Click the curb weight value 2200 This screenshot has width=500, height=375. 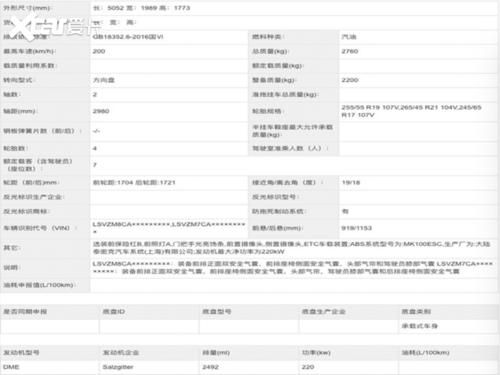click(350, 80)
